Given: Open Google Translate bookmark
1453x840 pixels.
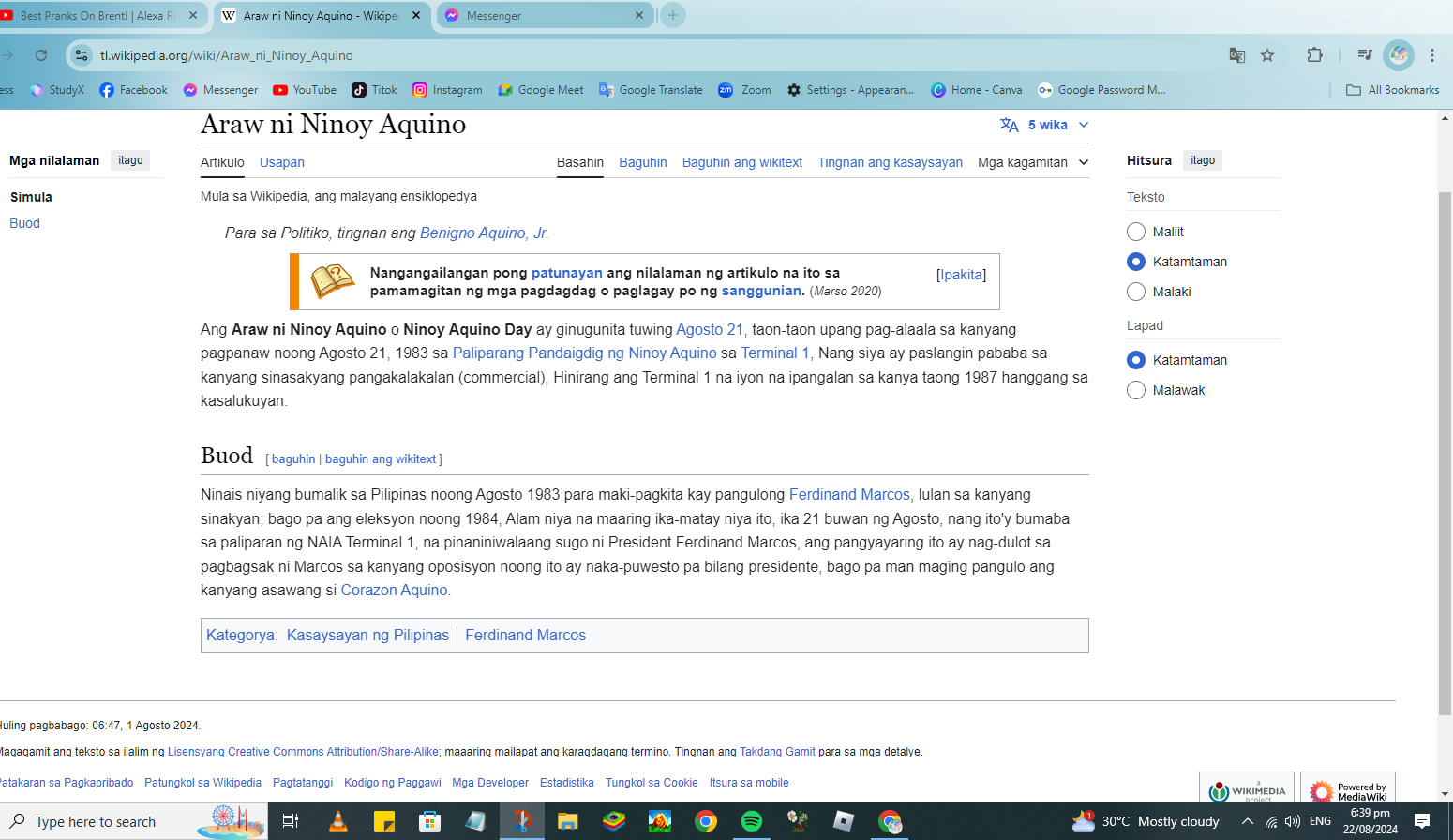Looking at the screenshot, I should point(651,90).
